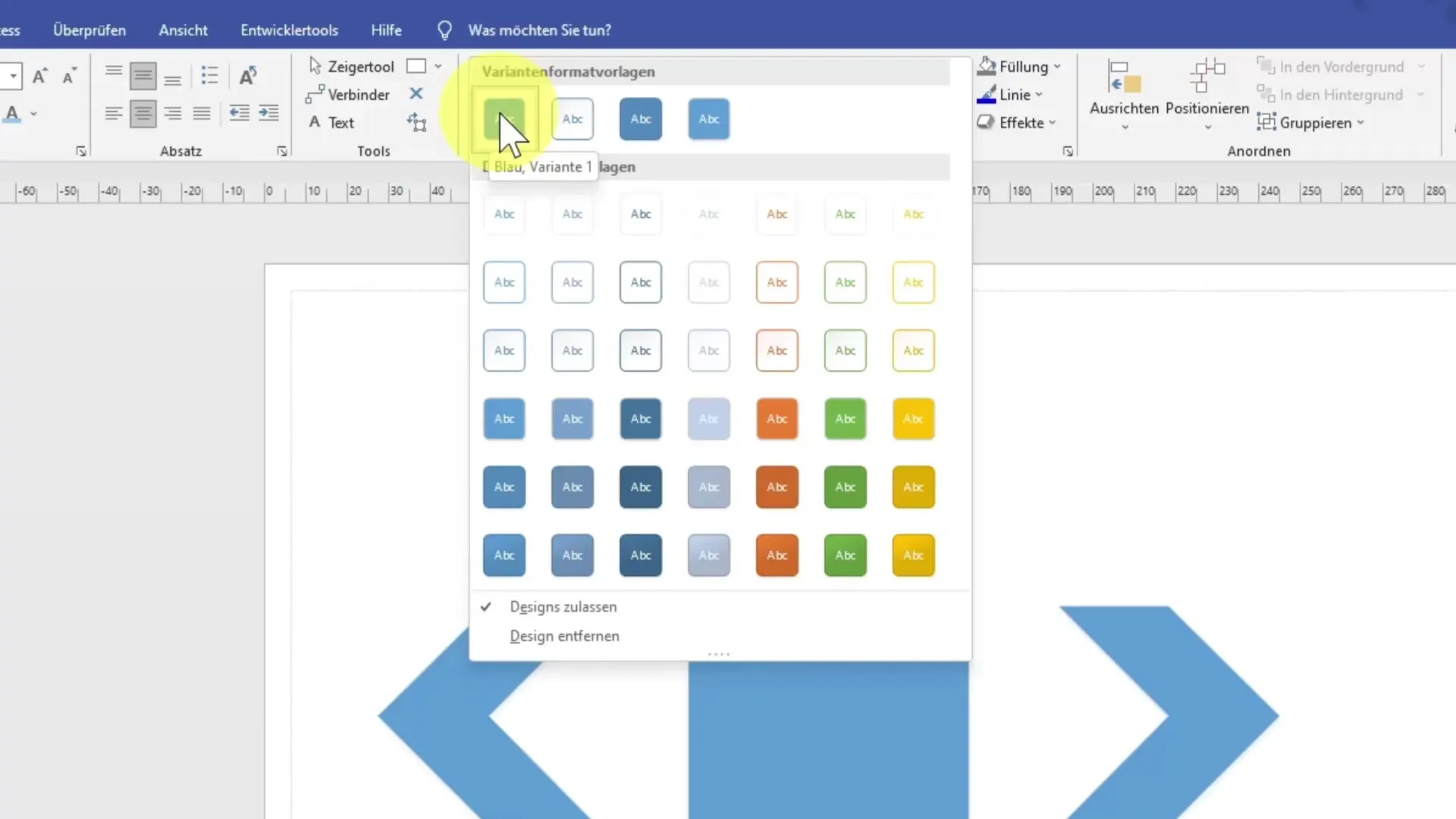The width and height of the screenshot is (1456, 819).
Task: Select the blue rectangle shape on canvas
Action: point(828,739)
